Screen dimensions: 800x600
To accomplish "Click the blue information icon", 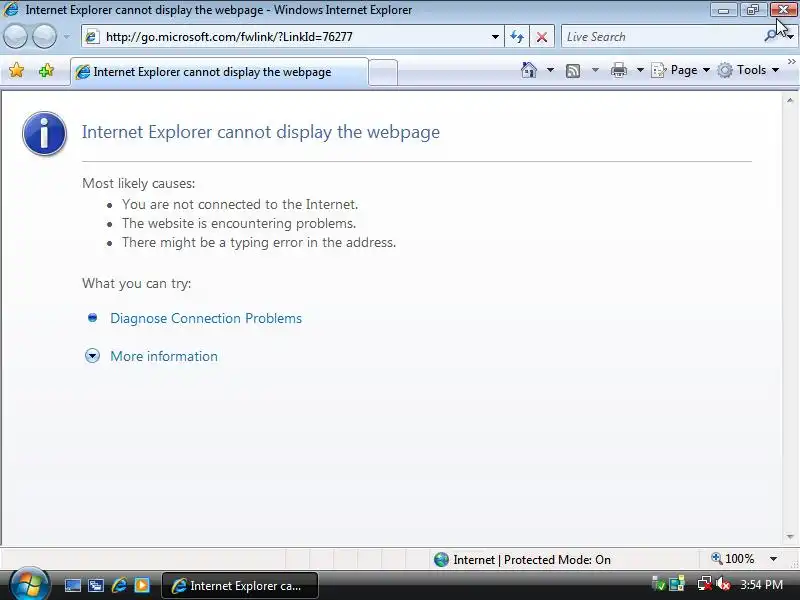I will (x=44, y=133).
